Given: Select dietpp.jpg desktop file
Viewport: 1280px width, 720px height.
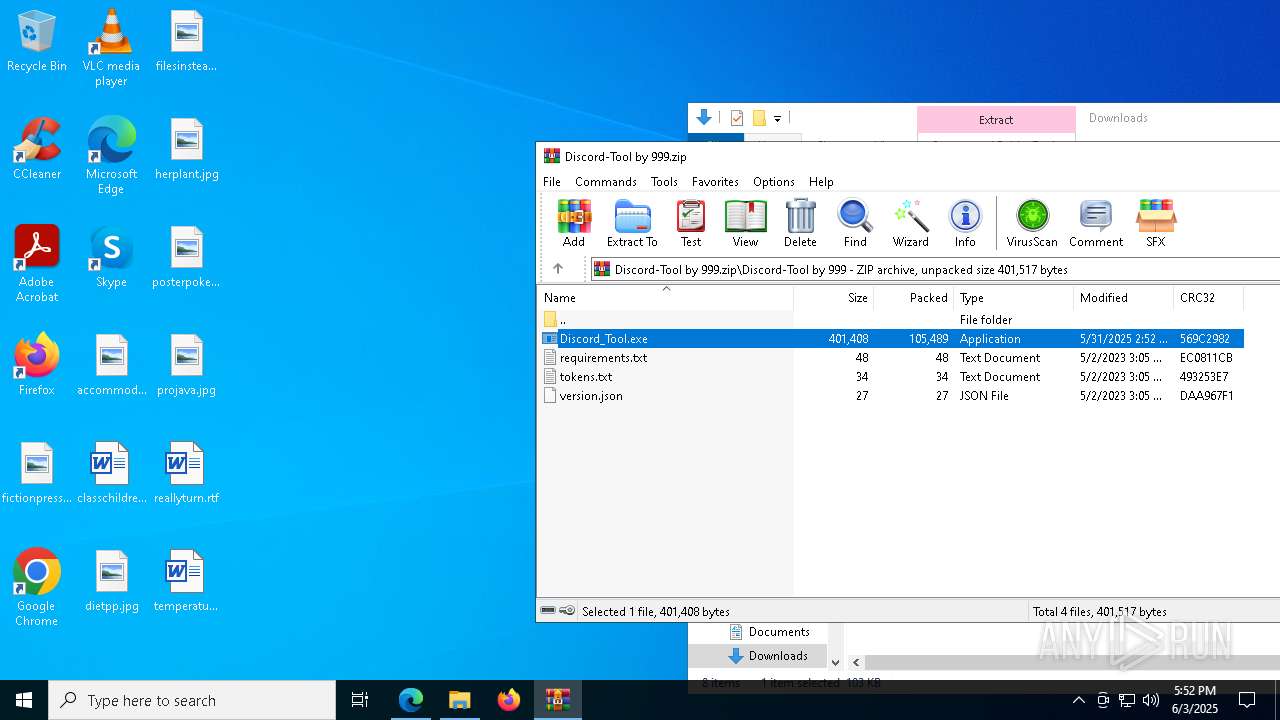Looking at the screenshot, I should click(x=111, y=581).
